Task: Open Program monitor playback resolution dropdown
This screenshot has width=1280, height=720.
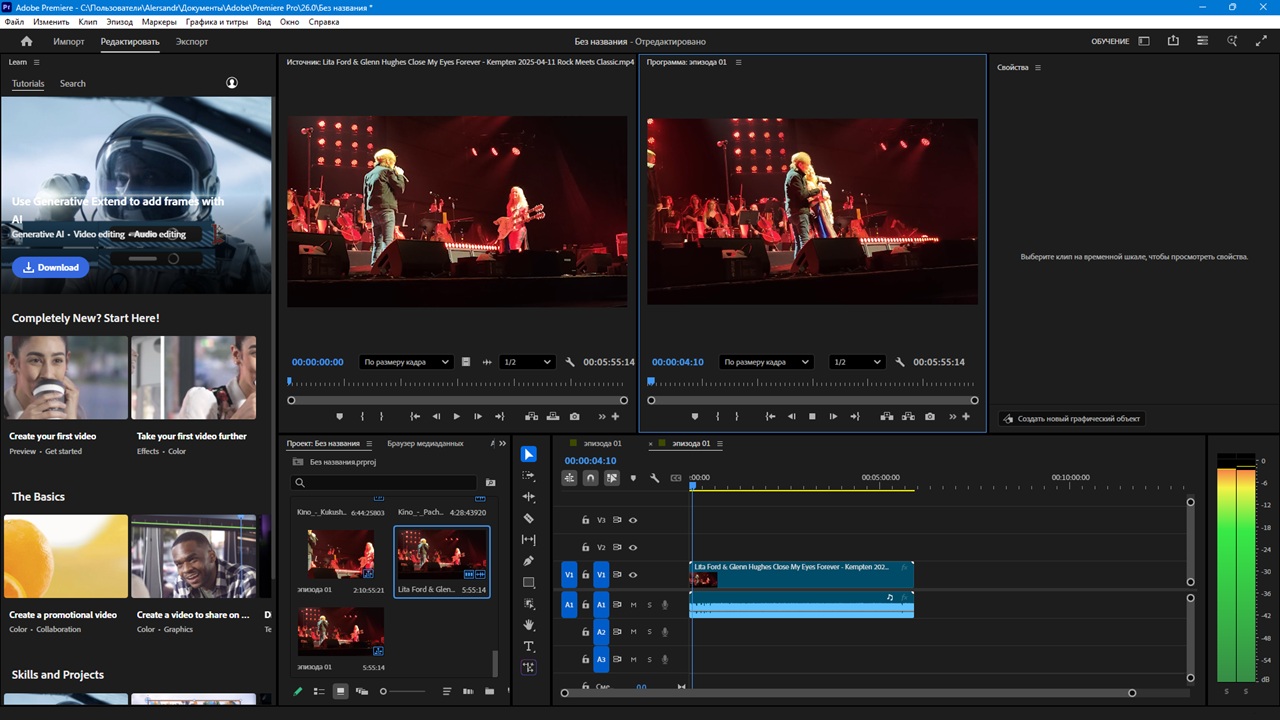Action: [x=857, y=362]
